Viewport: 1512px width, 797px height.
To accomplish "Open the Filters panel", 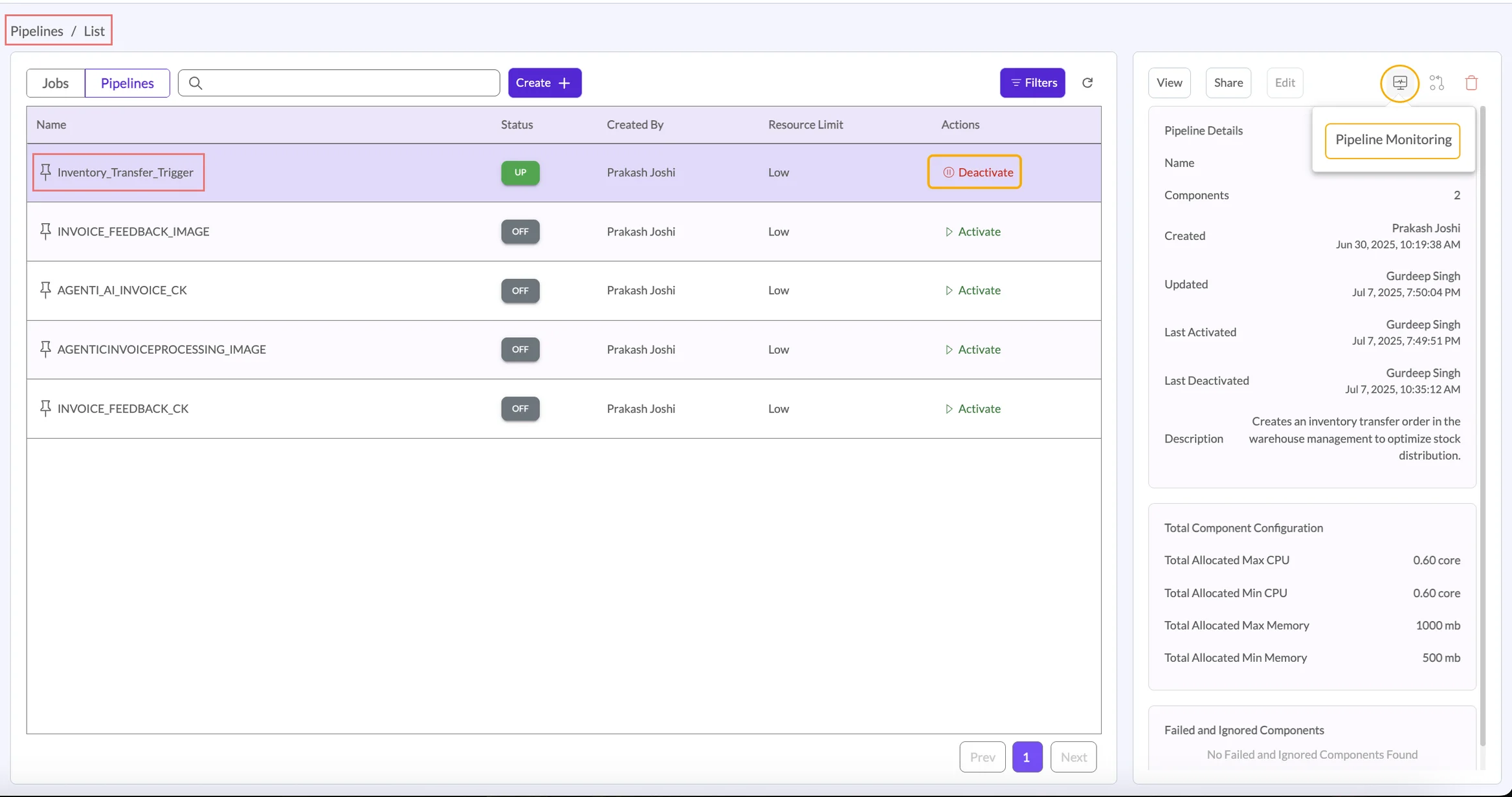I will coord(1032,83).
